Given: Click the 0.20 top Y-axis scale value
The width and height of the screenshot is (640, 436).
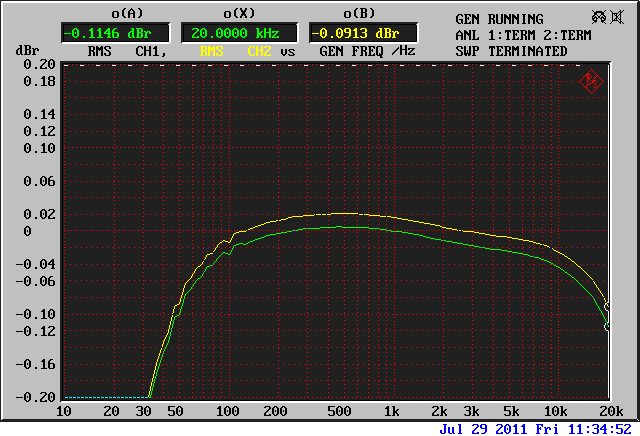Looking at the screenshot, I should click(41, 64).
